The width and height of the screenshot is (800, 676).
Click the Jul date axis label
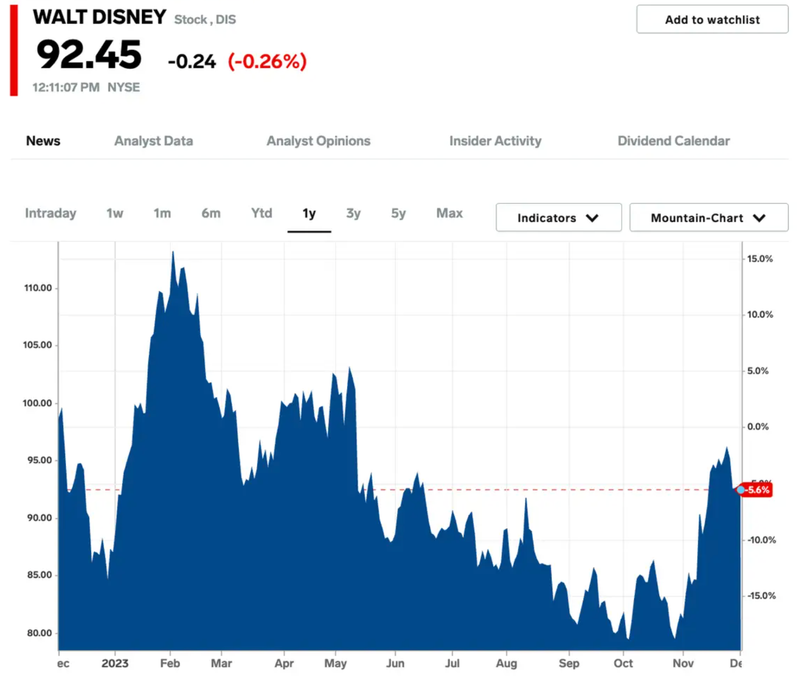point(452,663)
